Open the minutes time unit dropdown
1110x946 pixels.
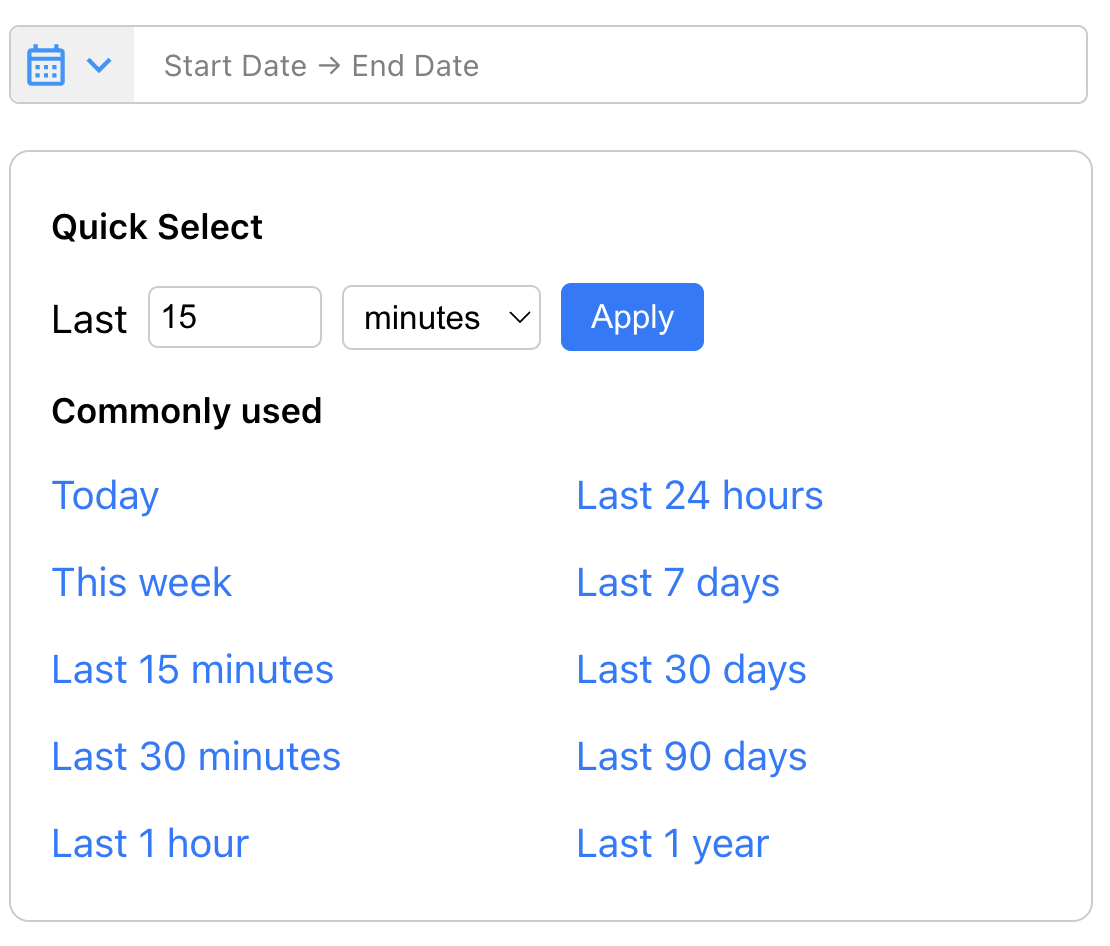441,318
